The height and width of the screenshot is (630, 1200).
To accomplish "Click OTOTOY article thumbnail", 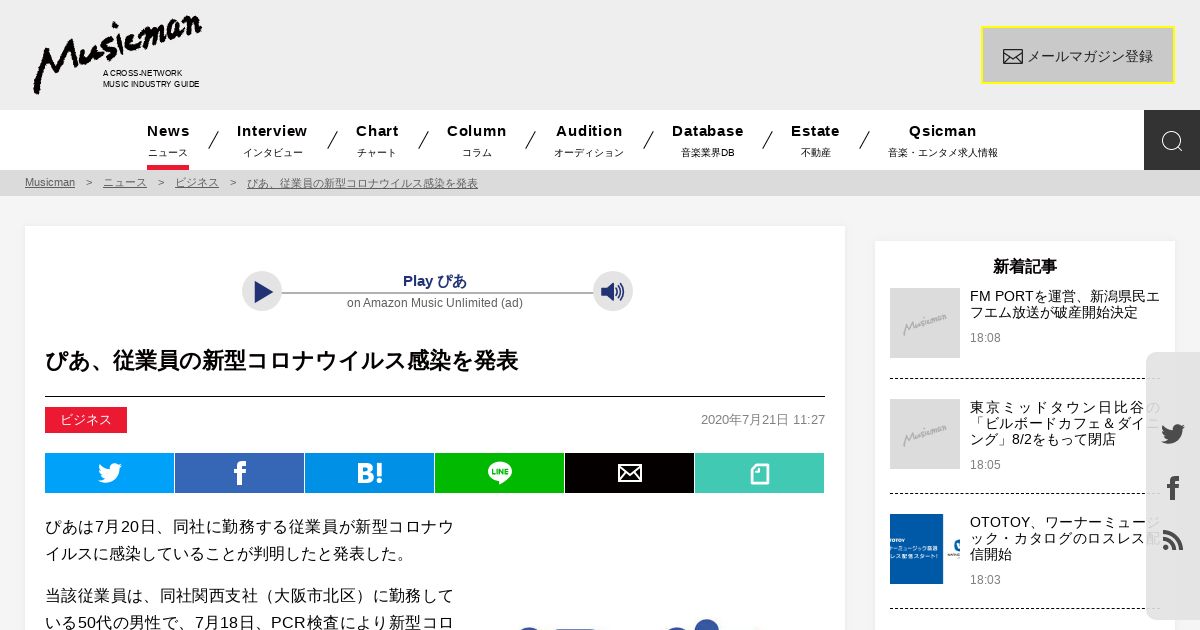I will click(925, 549).
